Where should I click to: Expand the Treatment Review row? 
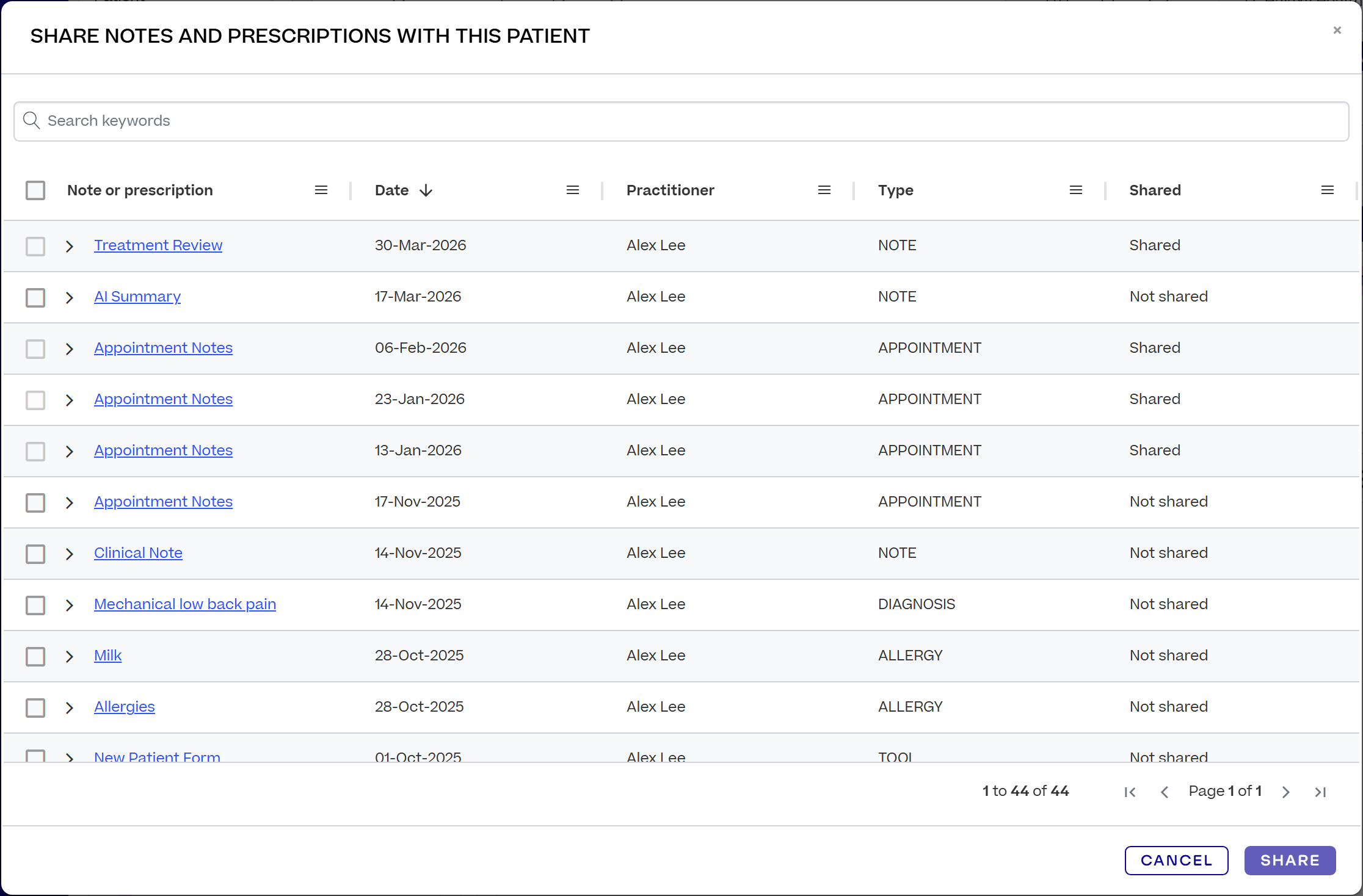[70, 247]
